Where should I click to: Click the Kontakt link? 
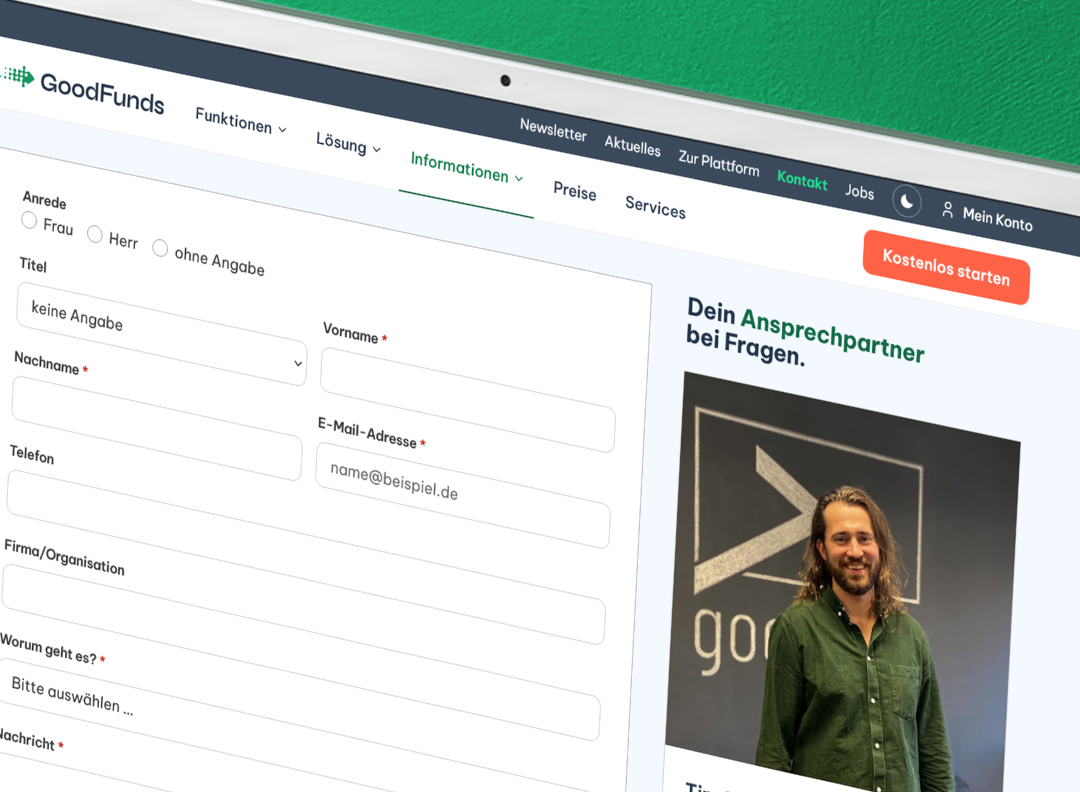(x=802, y=179)
